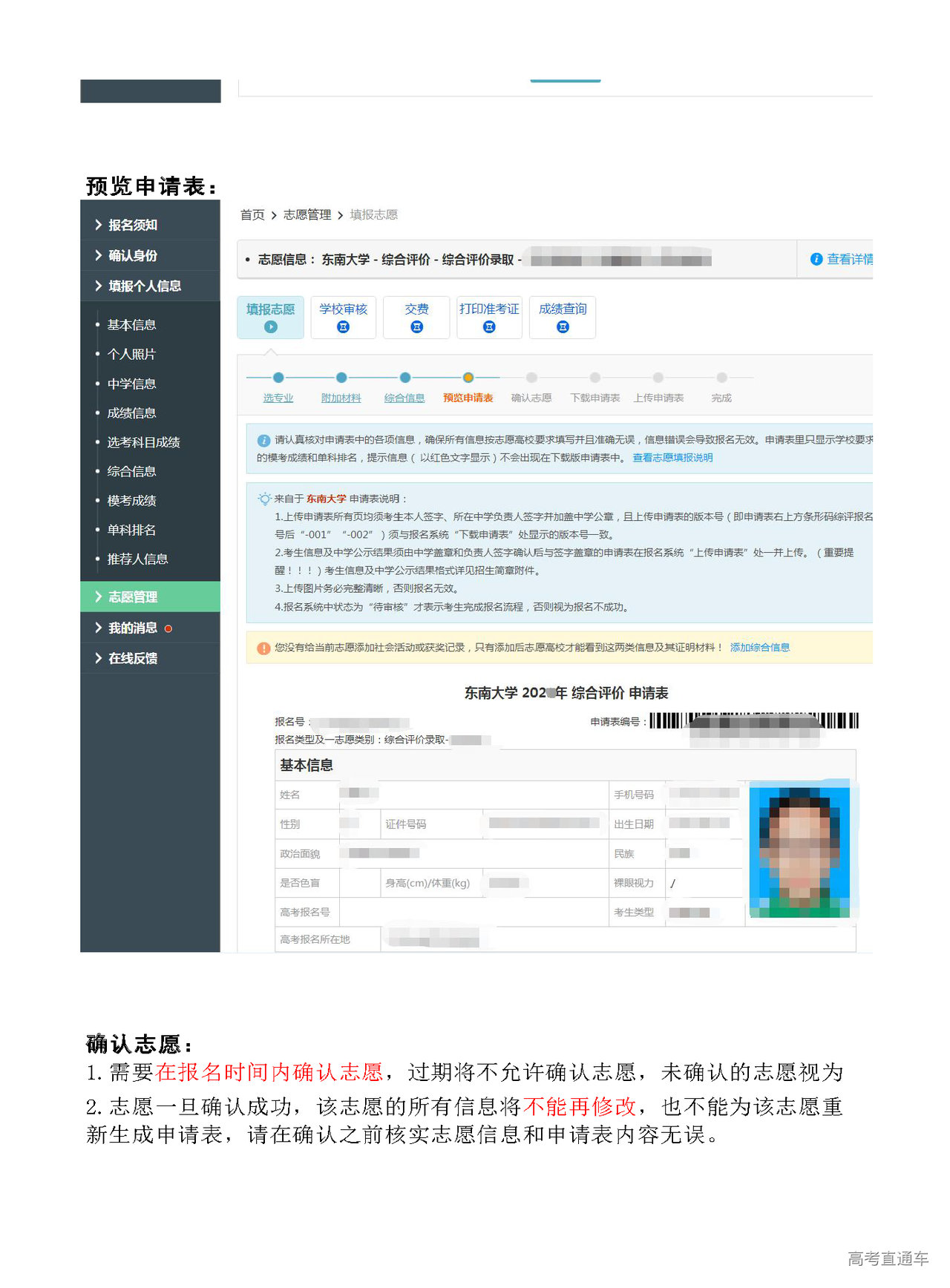Click the 查看志愿填报说明 link
The height and width of the screenshot is (1288, 950).
pyautogui.click(x=672, y=458)
